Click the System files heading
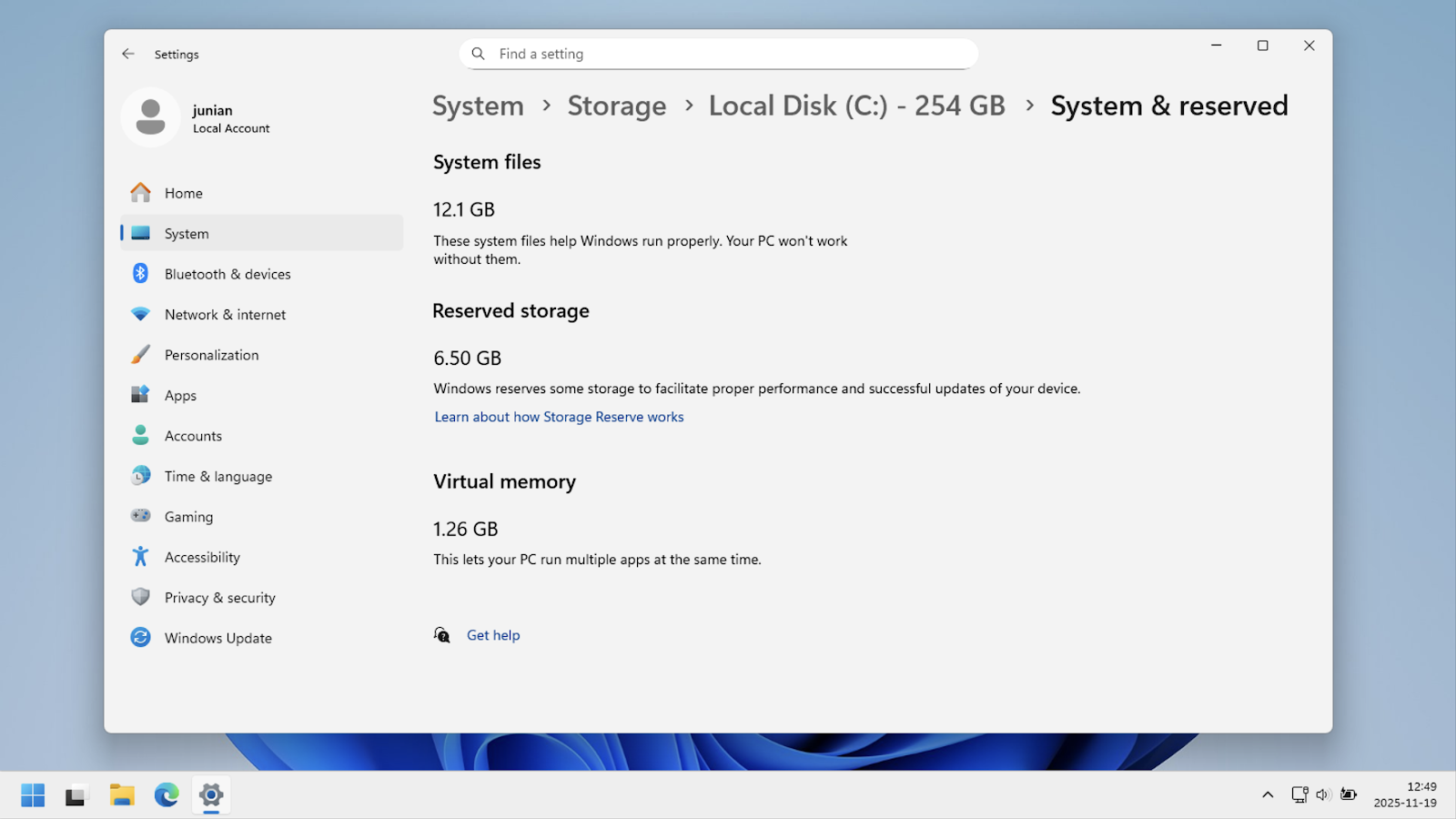 point(487,162)
